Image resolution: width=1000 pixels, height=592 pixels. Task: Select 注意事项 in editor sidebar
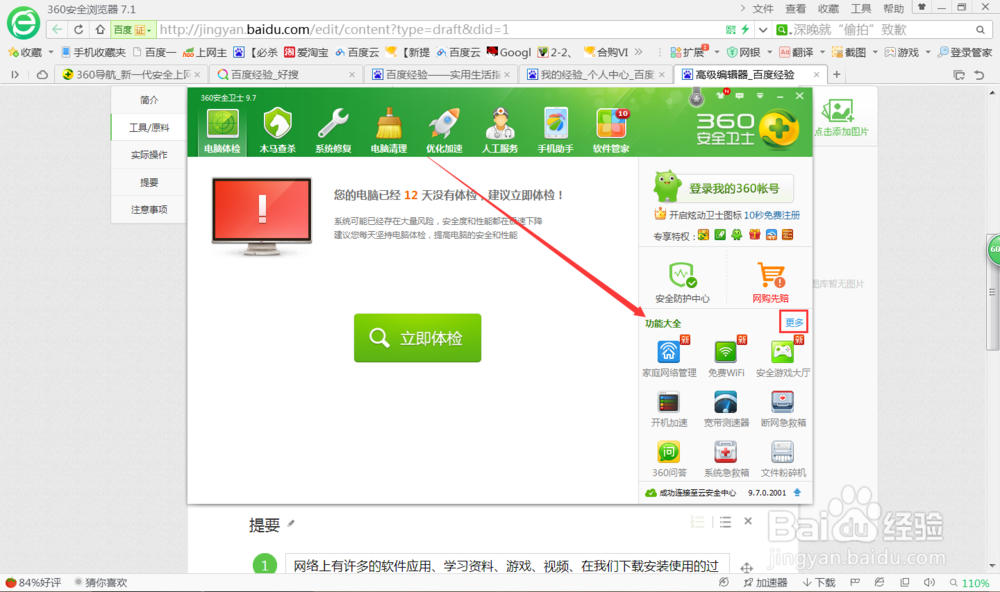149,209
